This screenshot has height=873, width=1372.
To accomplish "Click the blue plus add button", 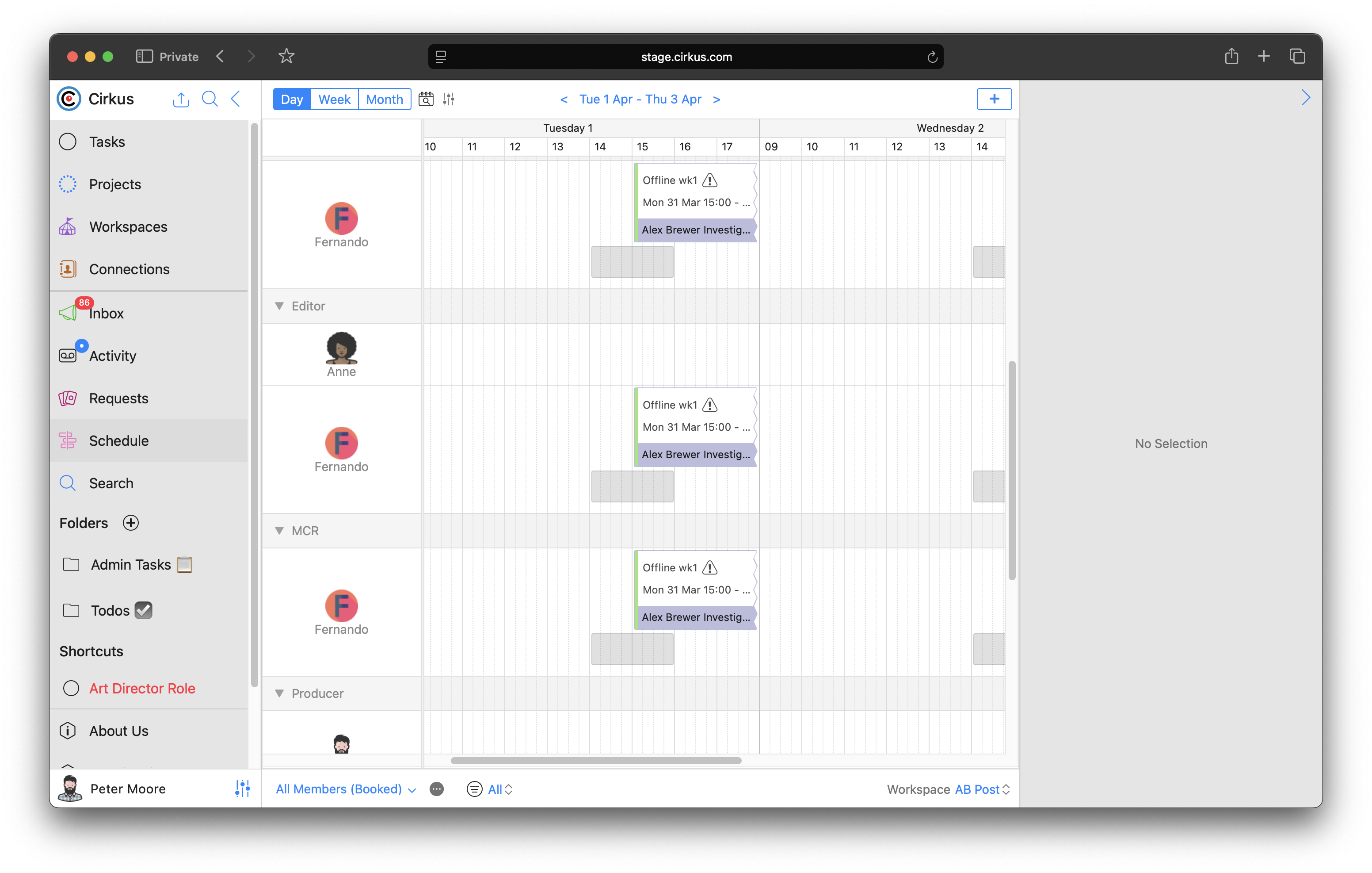I will [x=994, y=99].
